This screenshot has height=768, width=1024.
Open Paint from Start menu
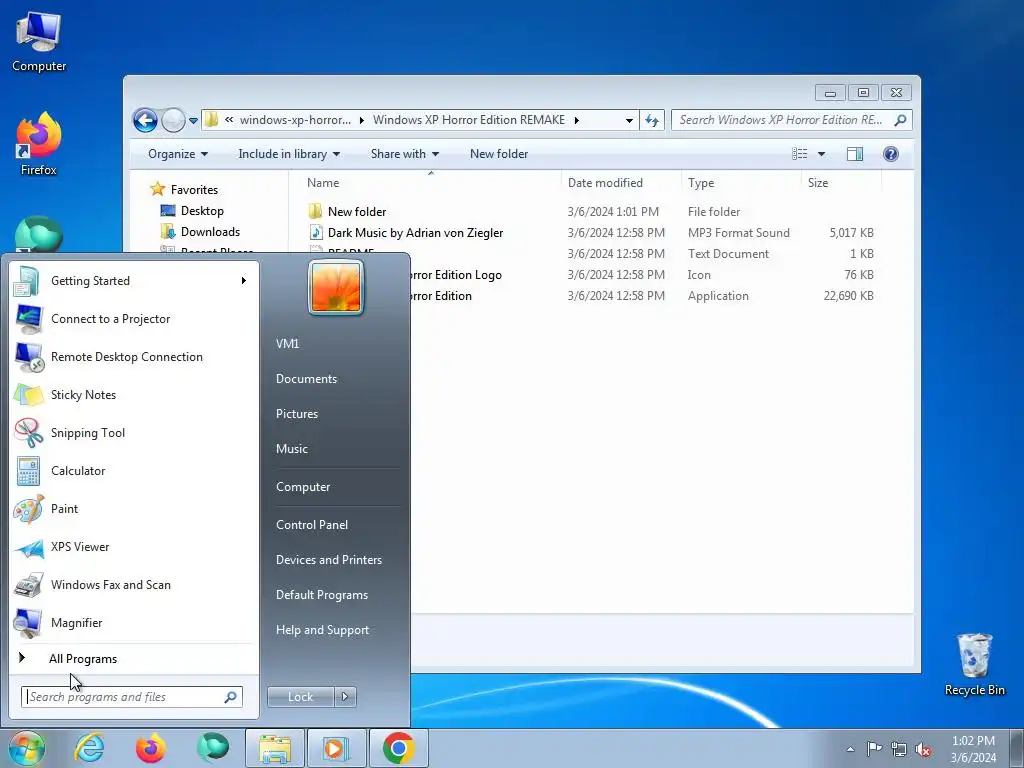[134, 509]
